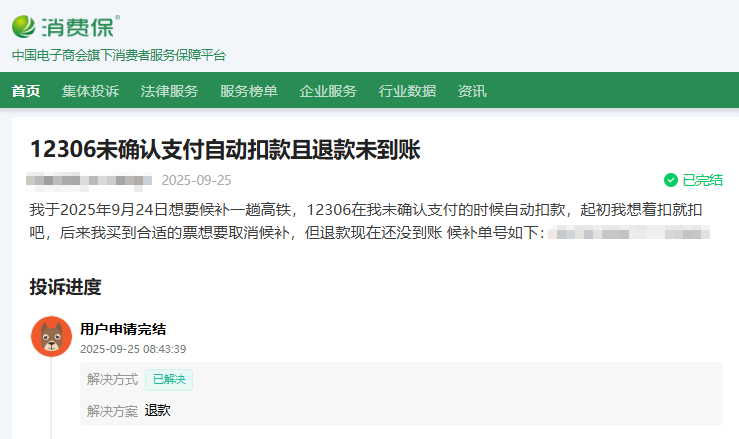The width and height of the screenshot is (739, 439).
Task: Click the slogan 中国电子商会旗下消费者服务保障平台
Action: click(x=119, y=55)
